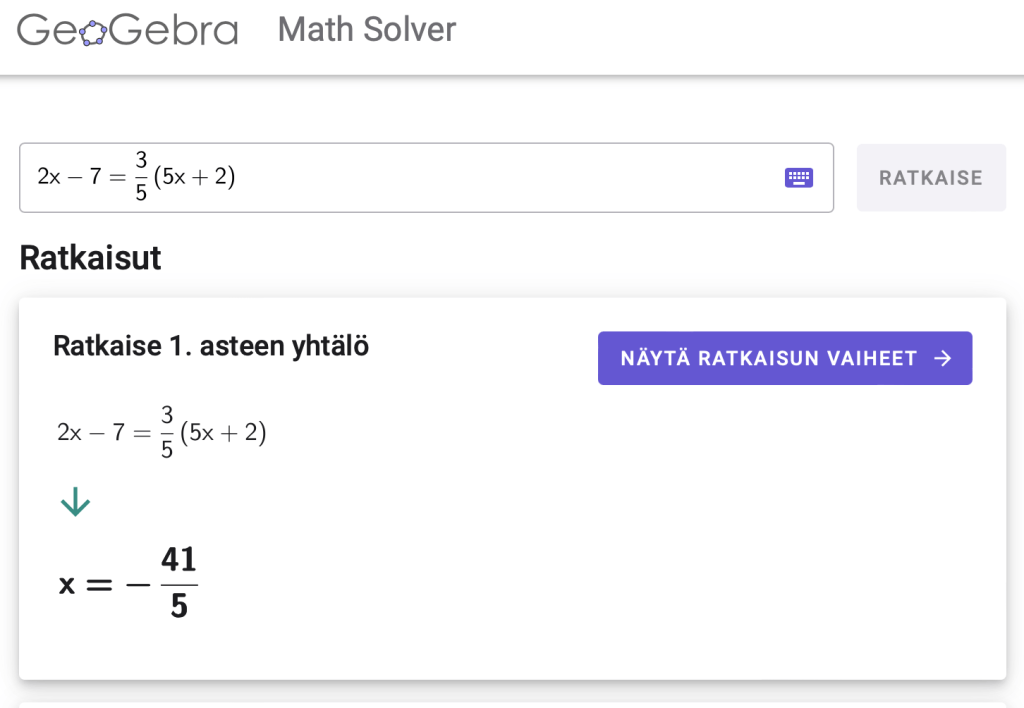Click the arrow inside Näytä ratkaisun vaiheet
The width and height of the screenshot is (1024, 708).
pos(941,358)
